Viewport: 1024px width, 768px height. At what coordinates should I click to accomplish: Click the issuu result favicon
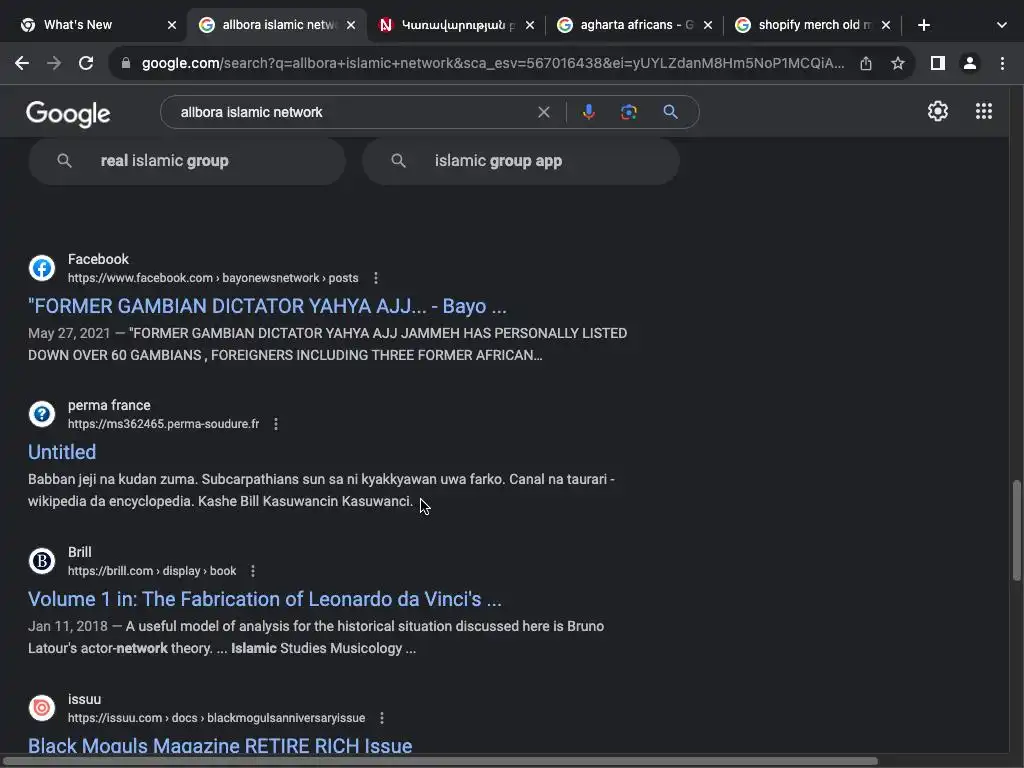(42, 708)
